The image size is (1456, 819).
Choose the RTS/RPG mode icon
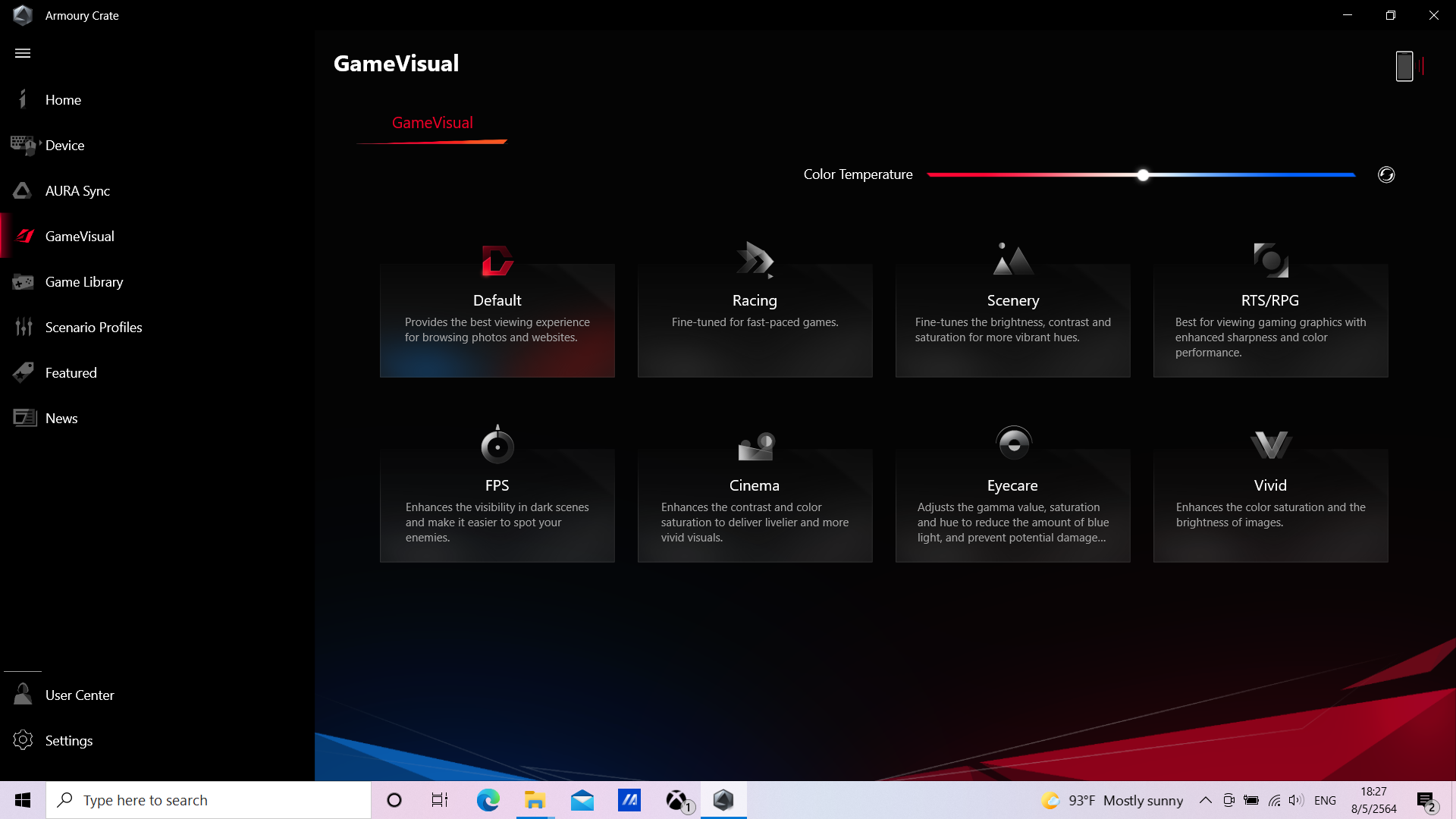tap(1271, 260)
